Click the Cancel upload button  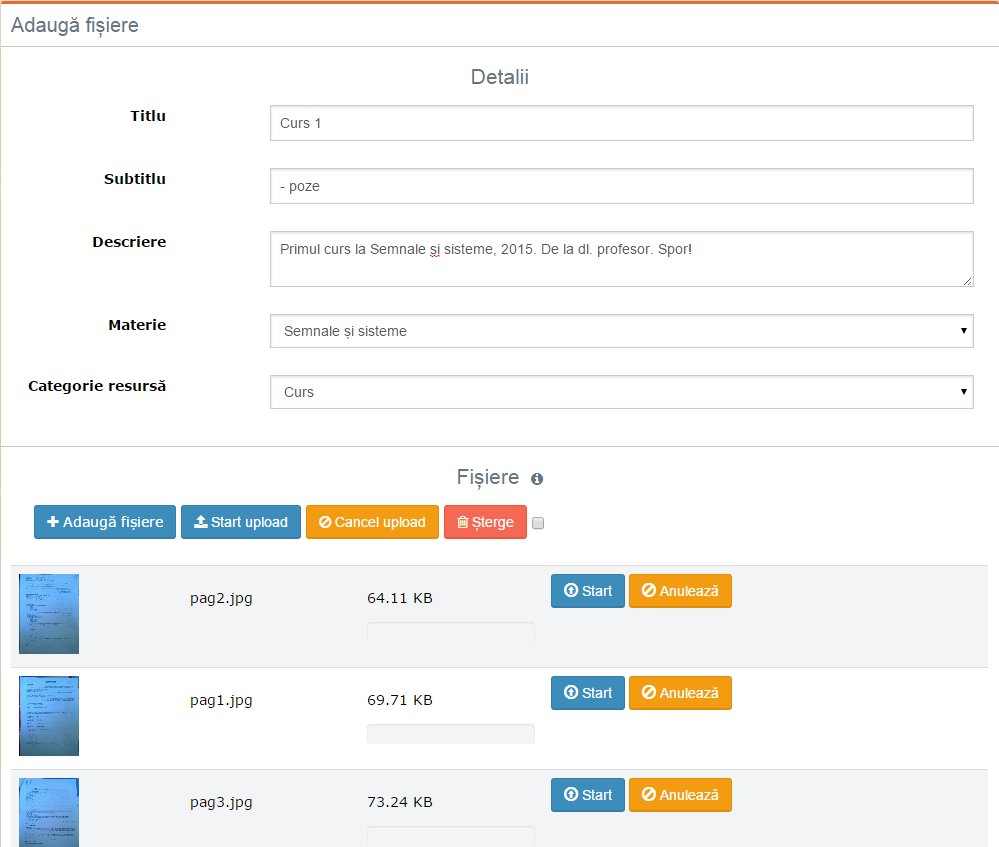click(x=373, y=522)
